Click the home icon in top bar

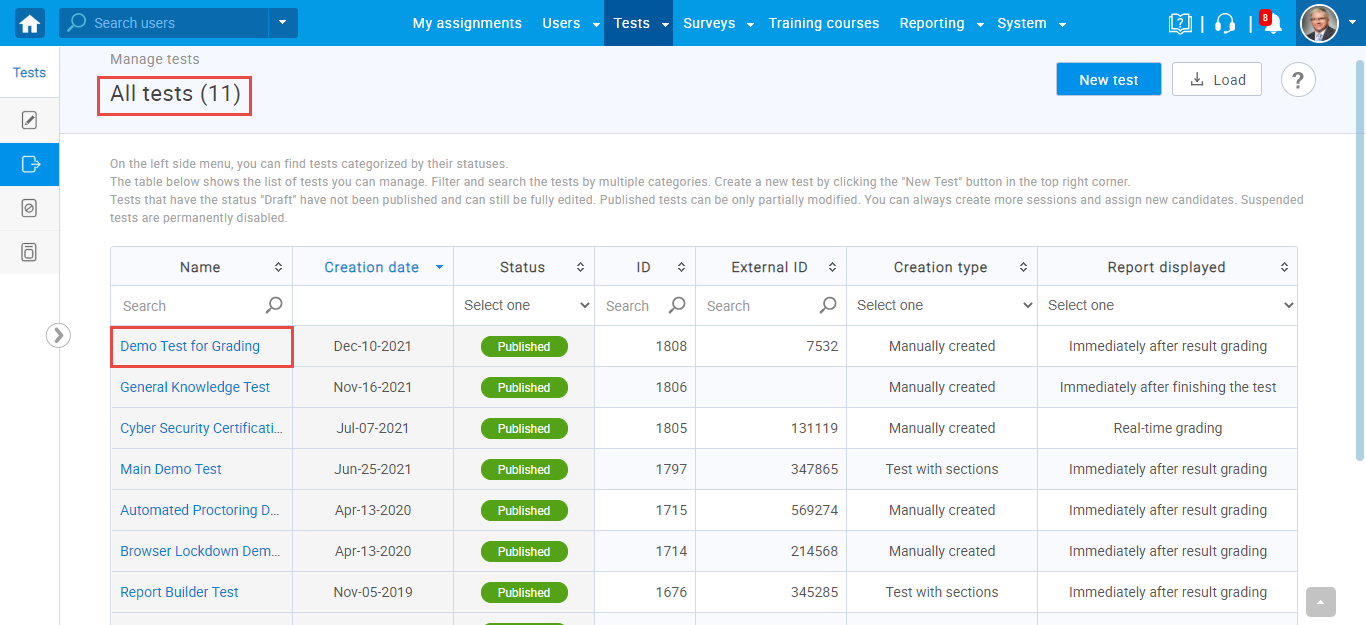[x=30, y=23]
